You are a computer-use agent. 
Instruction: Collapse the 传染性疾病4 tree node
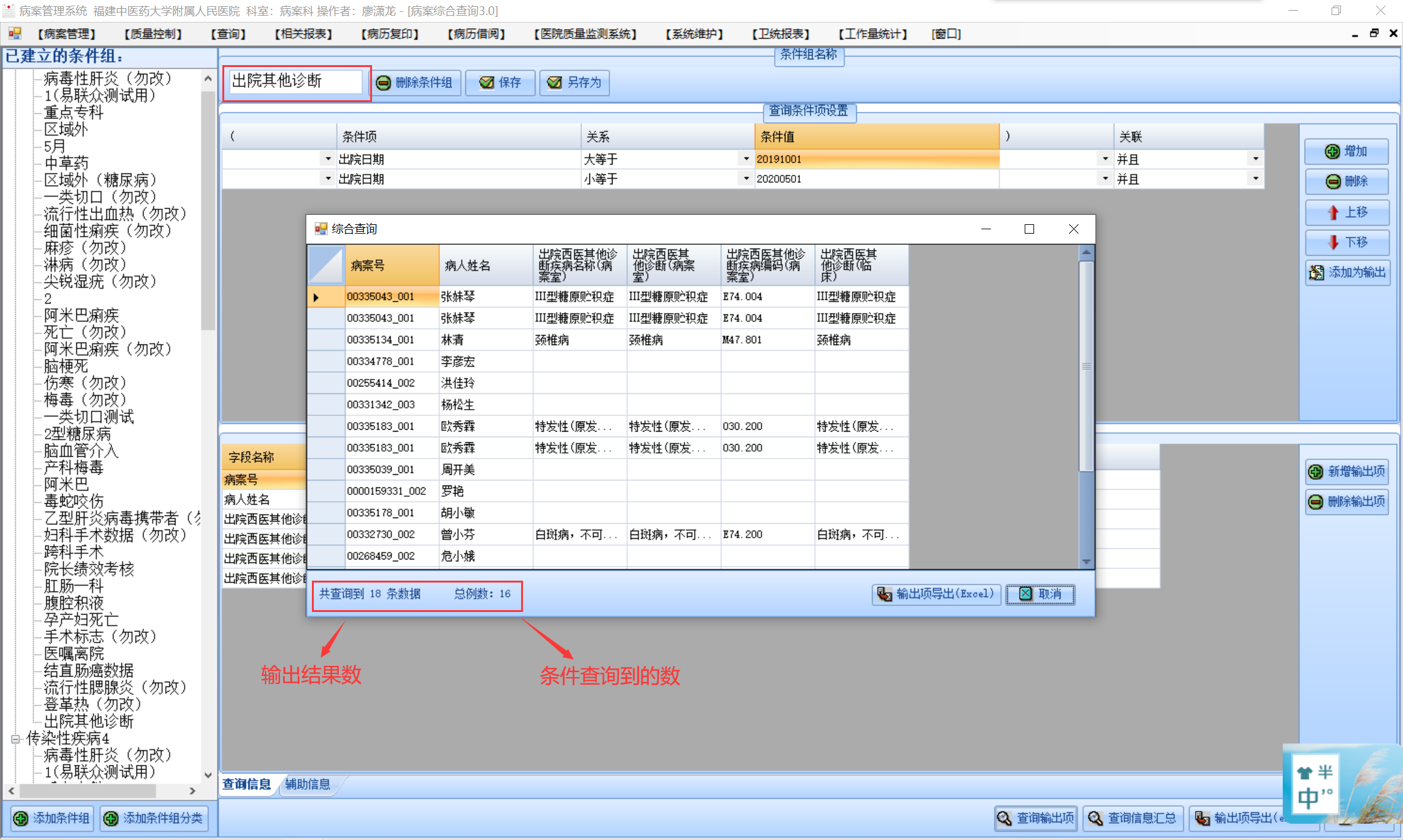click(x=16, y=739)
